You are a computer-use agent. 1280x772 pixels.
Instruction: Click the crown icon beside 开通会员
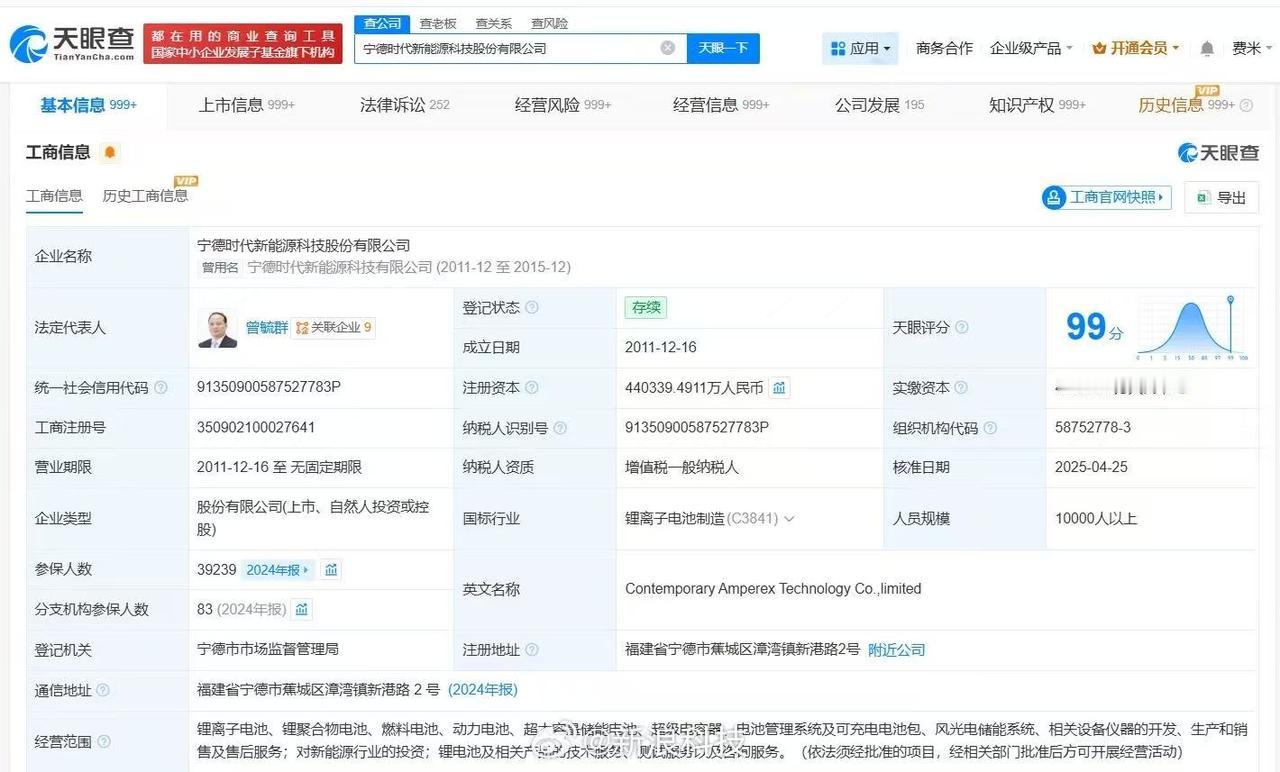pyautogui.click(x=1102, y=47)
